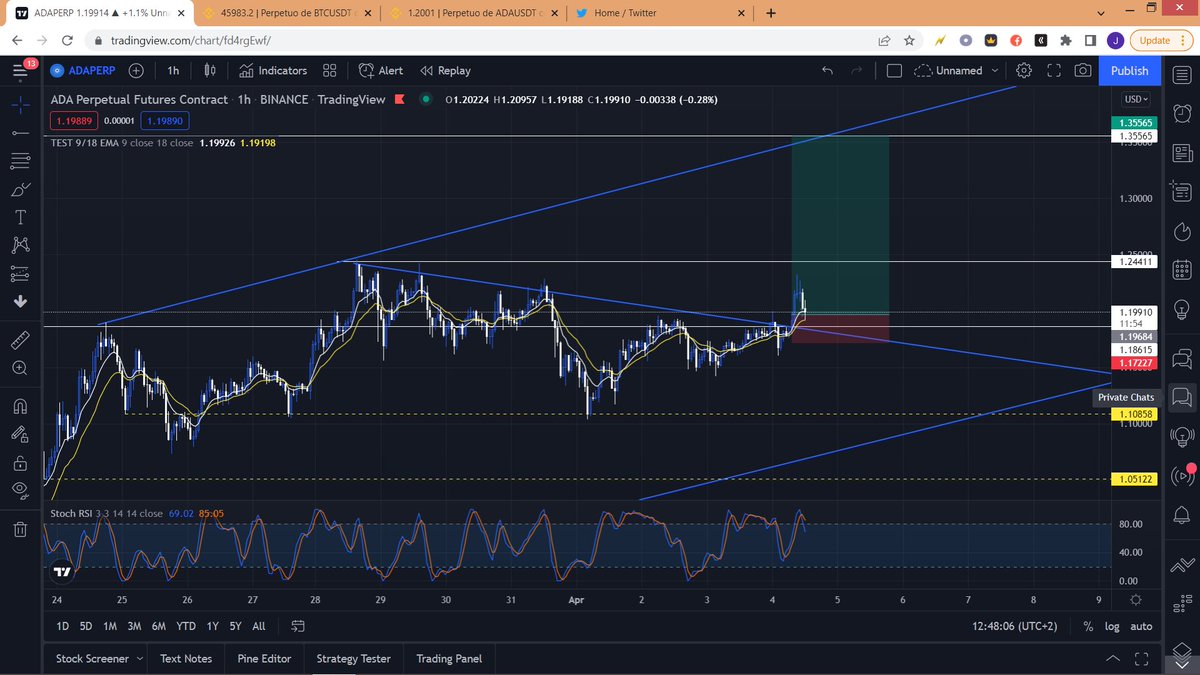This screenshot has width=1200, height=675.
Task: Open the candle chart style selector
Action: (x=210, y=71)
